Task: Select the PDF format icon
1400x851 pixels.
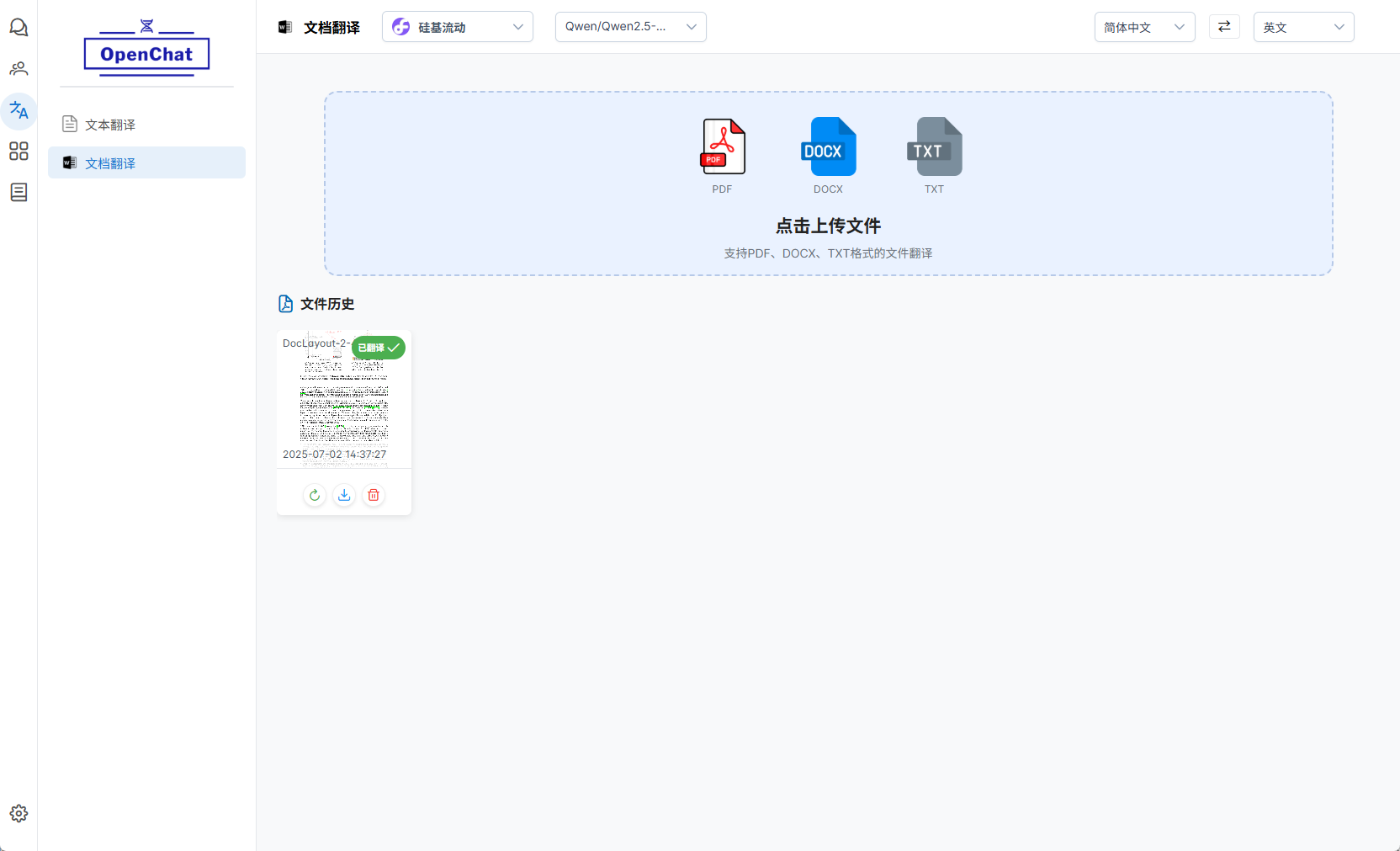Action: tap(722, 147)
